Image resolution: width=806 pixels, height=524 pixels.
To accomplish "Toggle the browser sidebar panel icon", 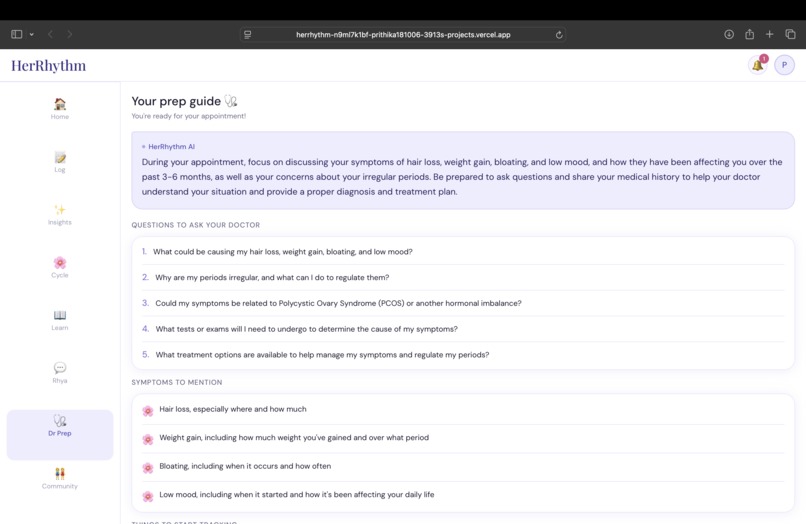I will (x=16, y=34).
